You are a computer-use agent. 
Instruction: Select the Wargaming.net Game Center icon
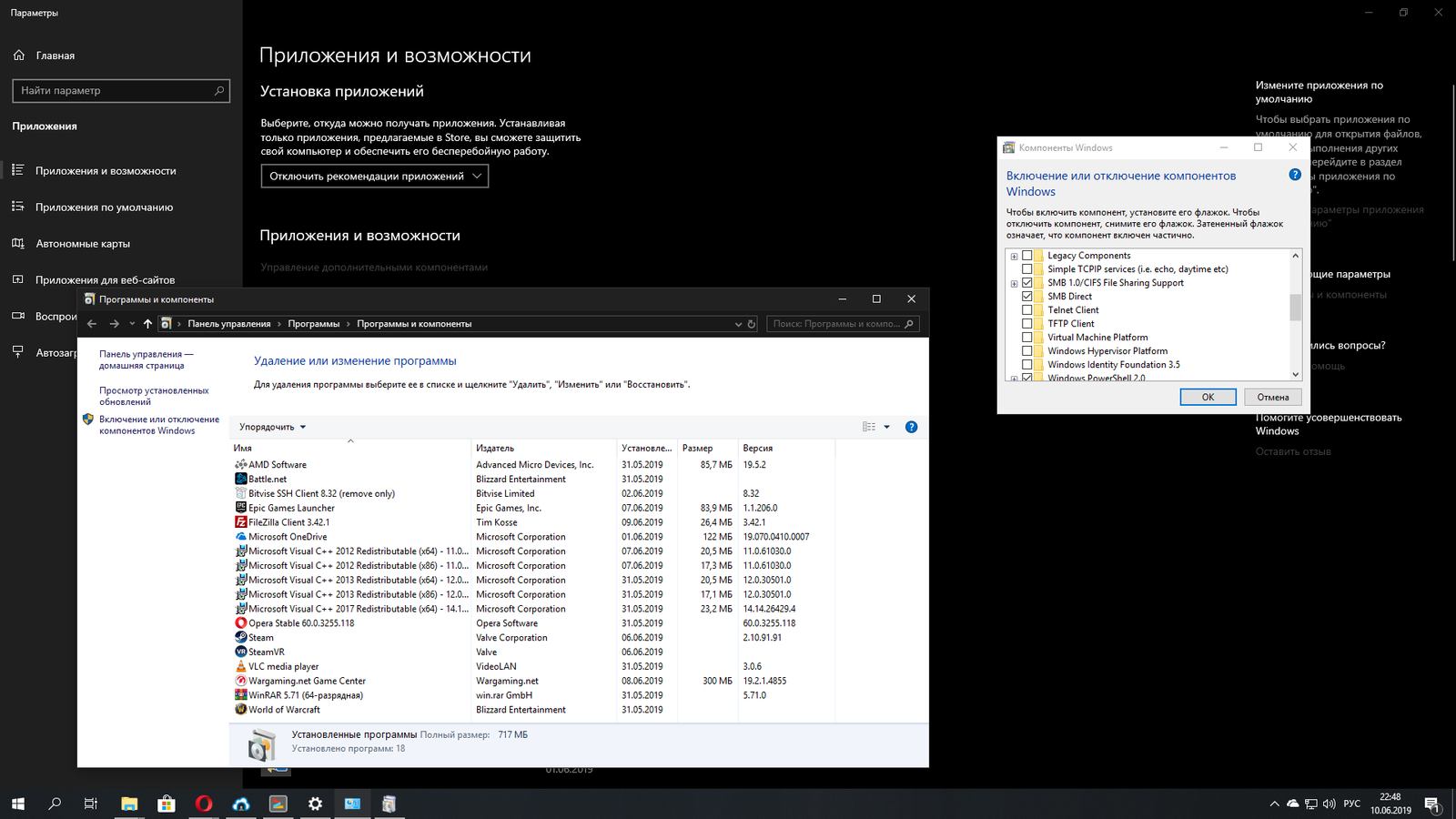click(x=240, y=681)
